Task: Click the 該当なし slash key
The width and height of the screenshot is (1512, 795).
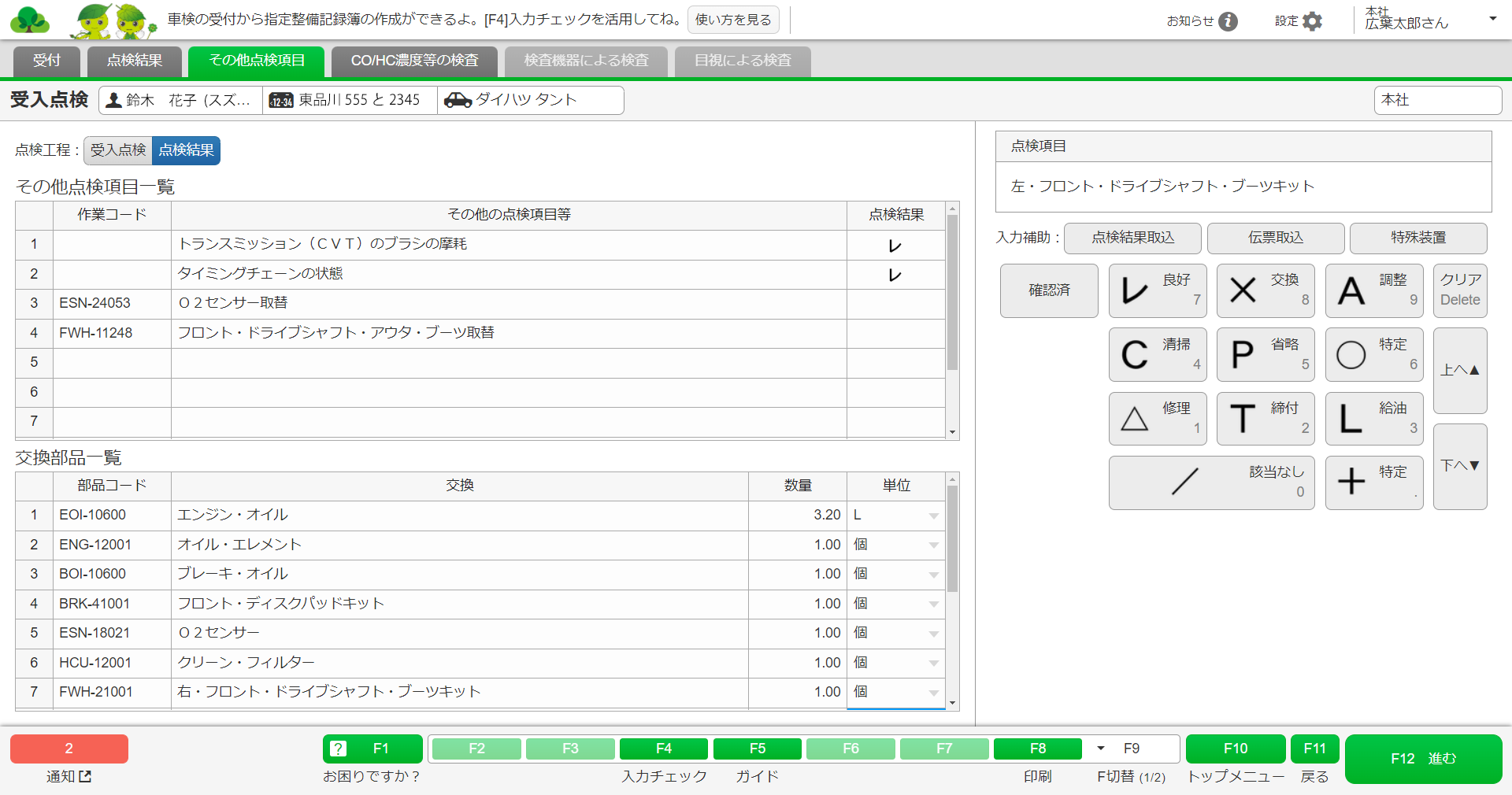Action: 1211,483
